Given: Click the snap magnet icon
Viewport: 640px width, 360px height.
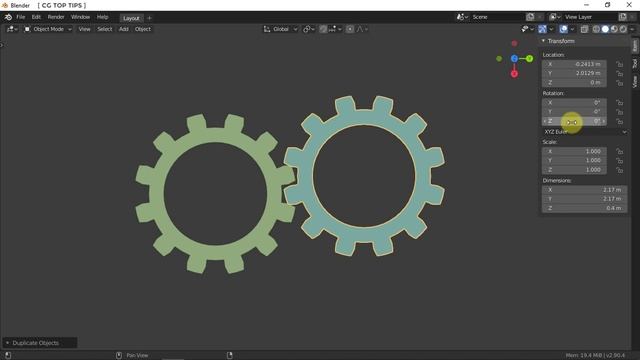Looking at the screenshot, I should click(x=323, y=29).
